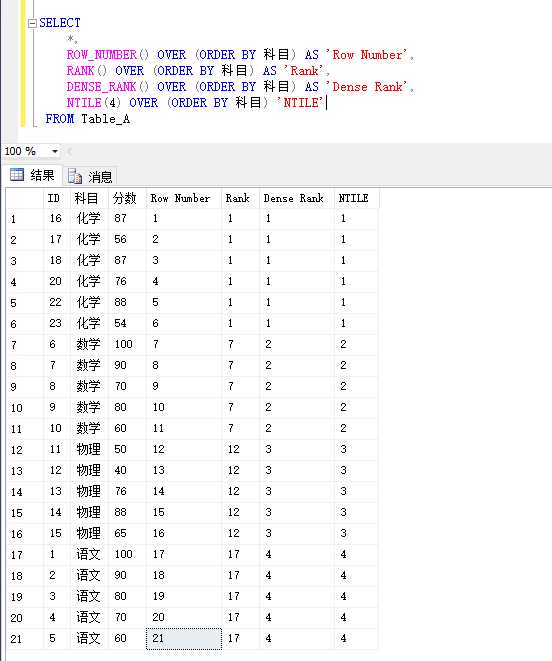Select row header 17 in the results grid
Screen dimensions: 552x661
(24, 555)
